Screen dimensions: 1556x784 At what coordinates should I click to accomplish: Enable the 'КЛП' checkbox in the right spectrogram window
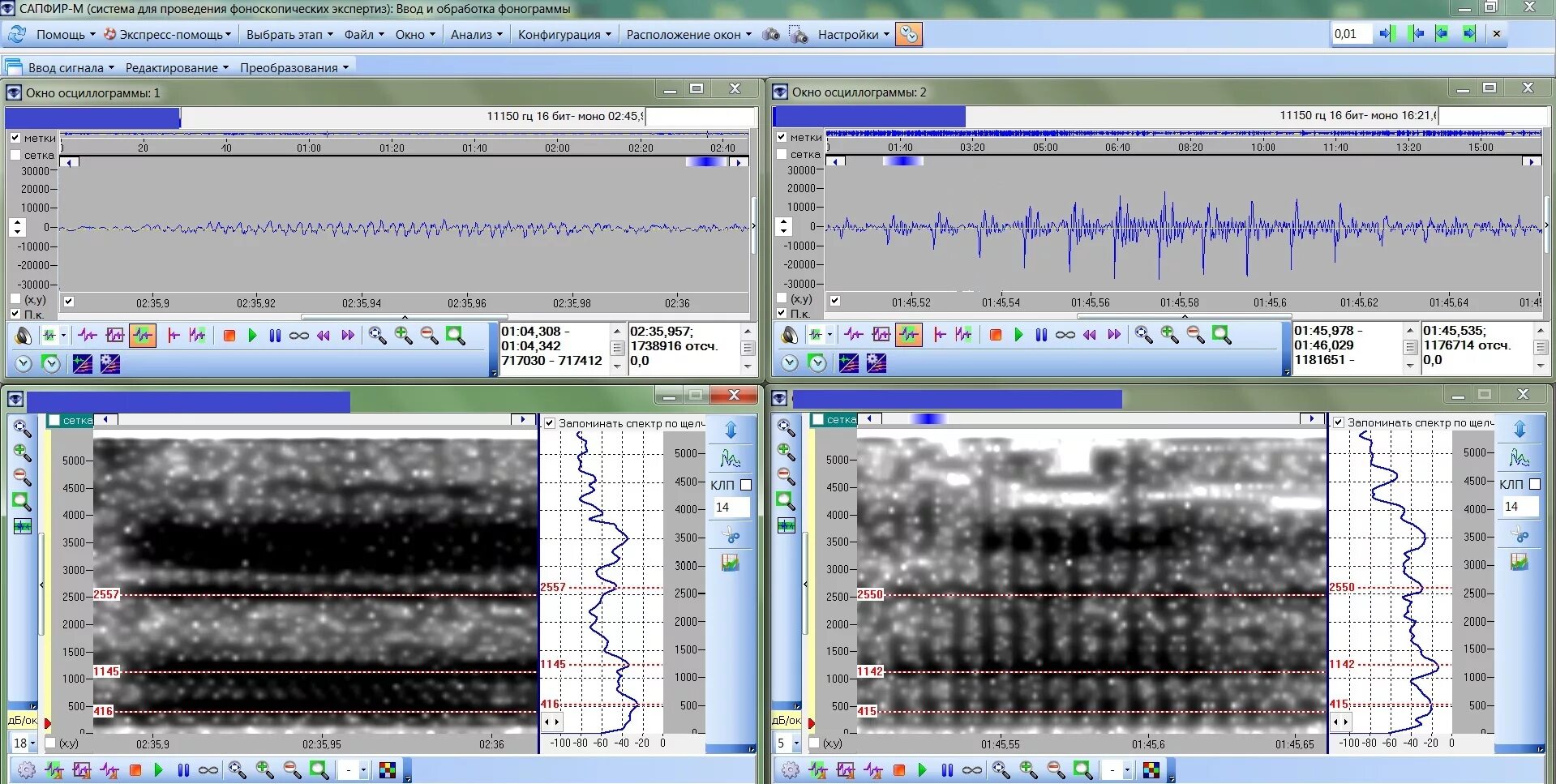[1535, 484]
